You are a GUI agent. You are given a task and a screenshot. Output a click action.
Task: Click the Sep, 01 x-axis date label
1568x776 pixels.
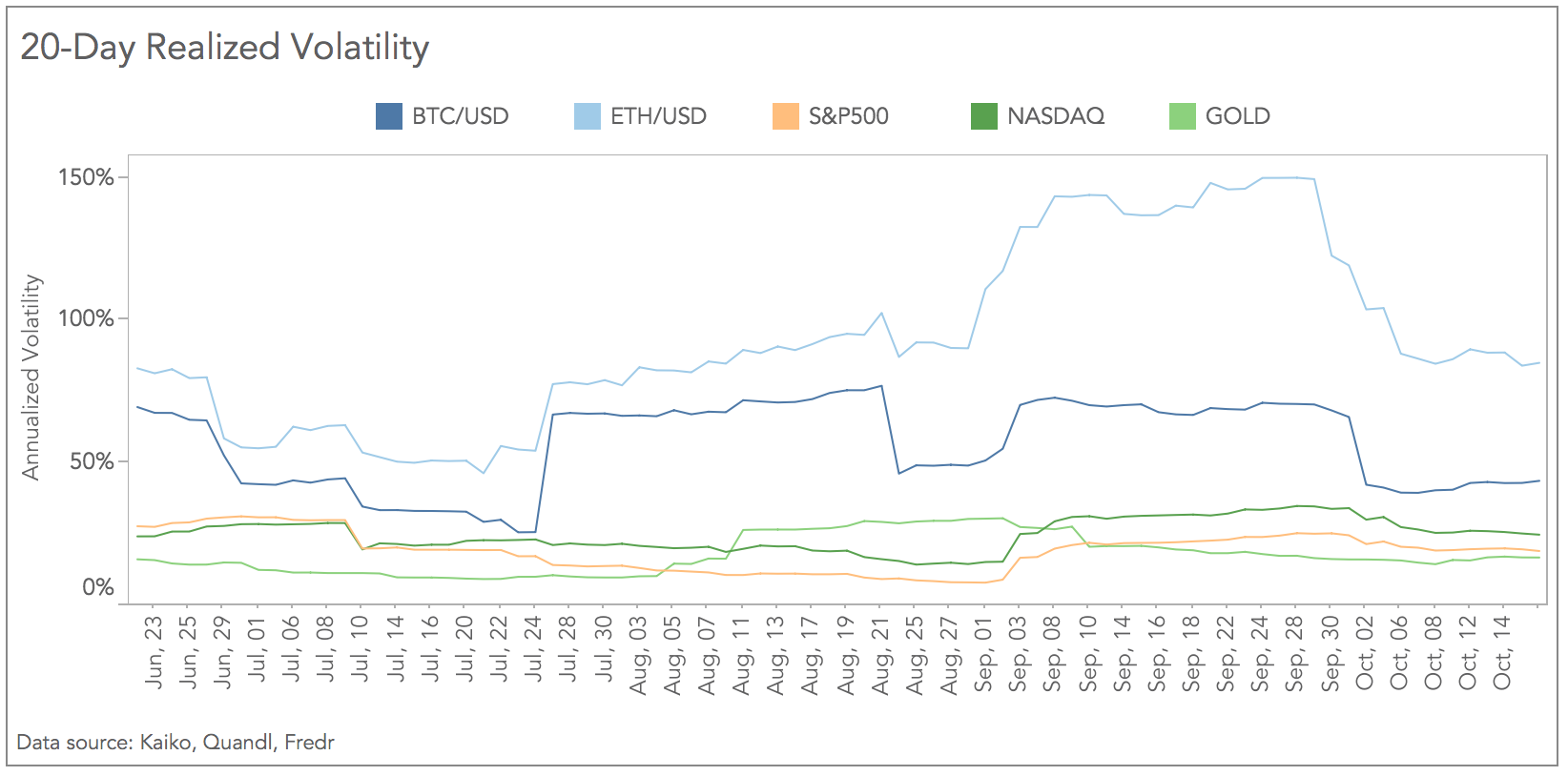click(983, 652)
